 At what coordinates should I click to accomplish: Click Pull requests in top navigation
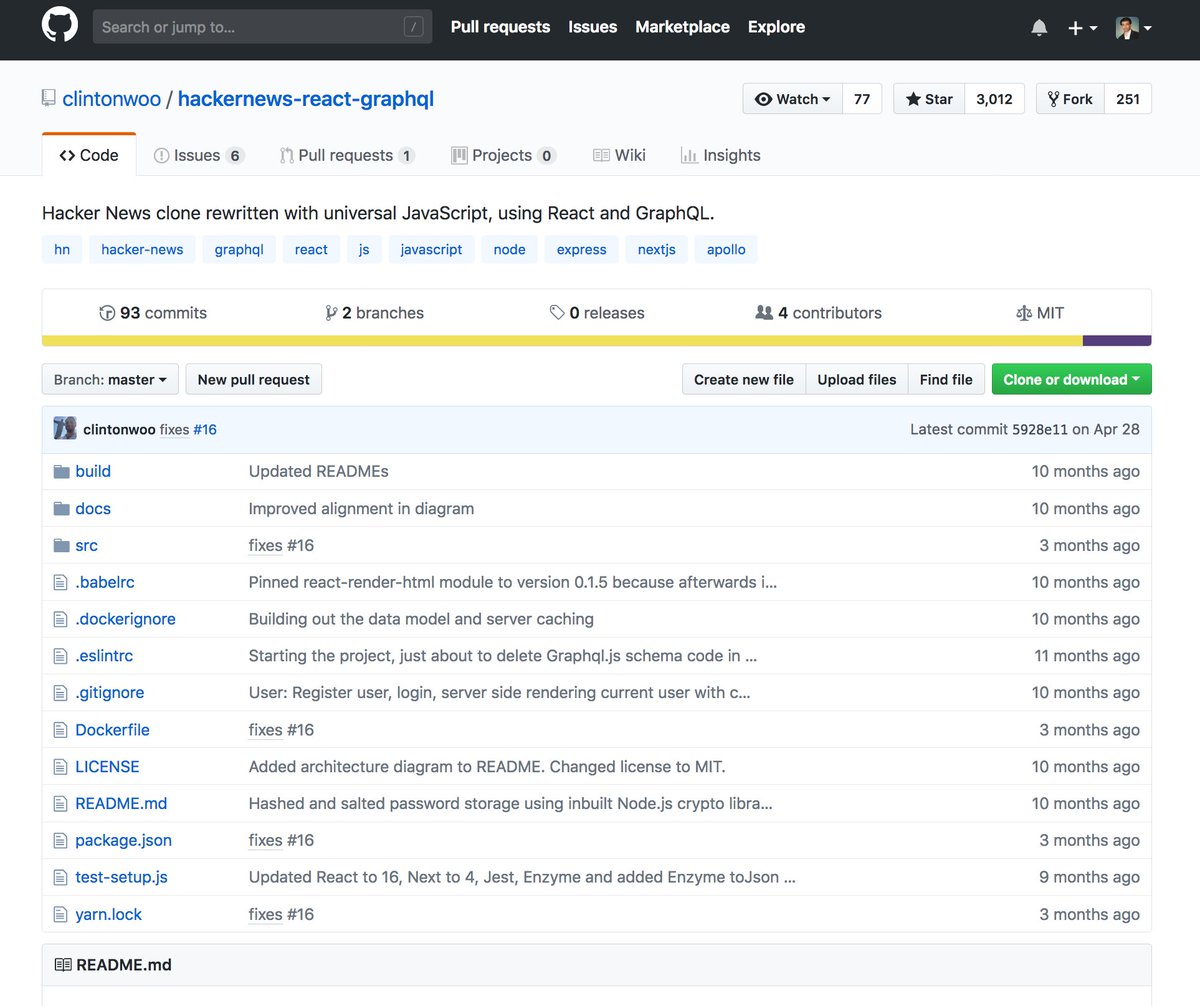(500, 27)
